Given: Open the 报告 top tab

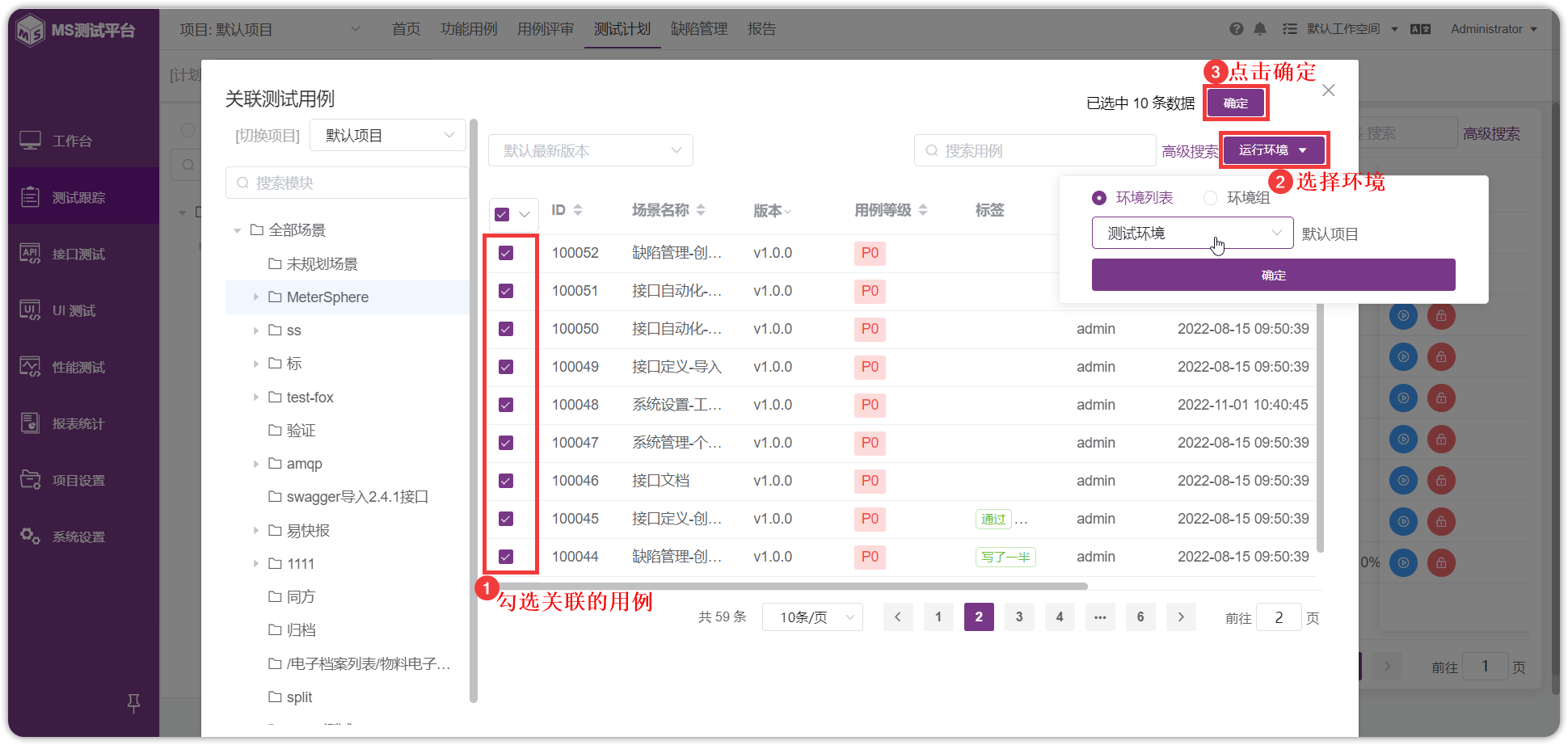Looking at the screenshot, I should click(x=761, y=29).
